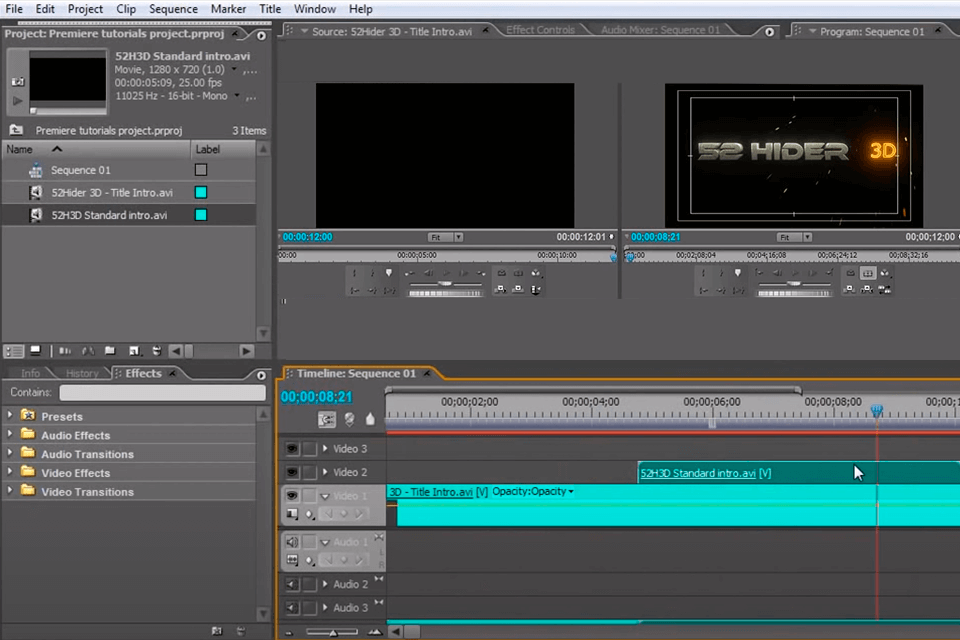Switch the Project panel to Icon view
The height and width of the screenshot is (640, 960).
tap(35, 350)
